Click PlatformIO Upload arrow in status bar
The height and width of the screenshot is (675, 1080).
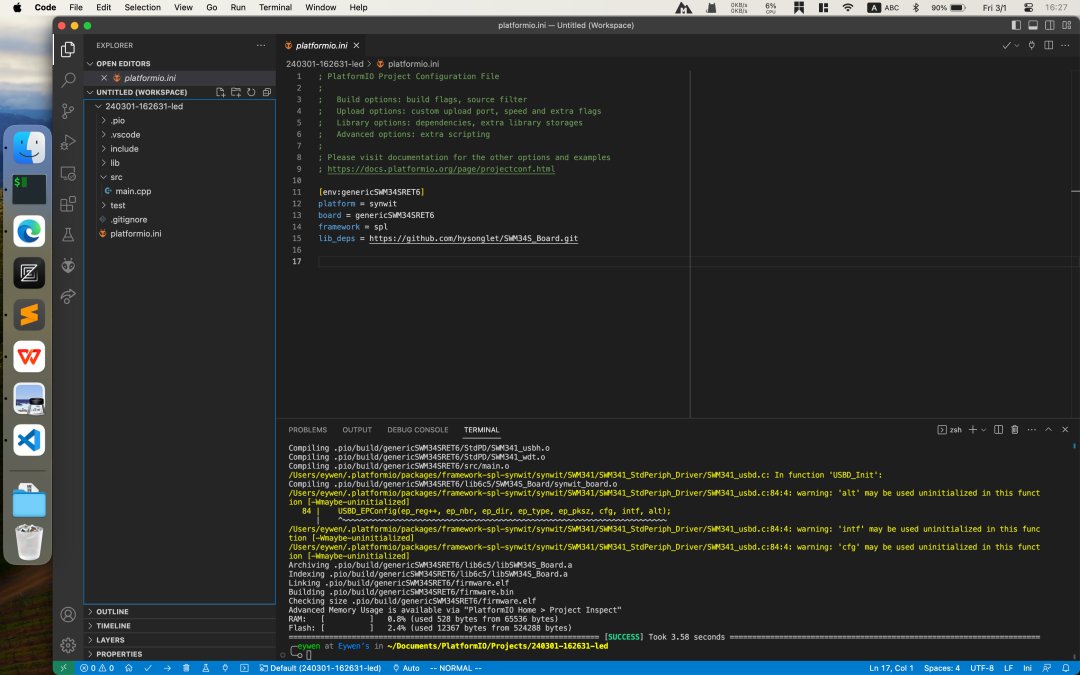(x=167, y=668)
